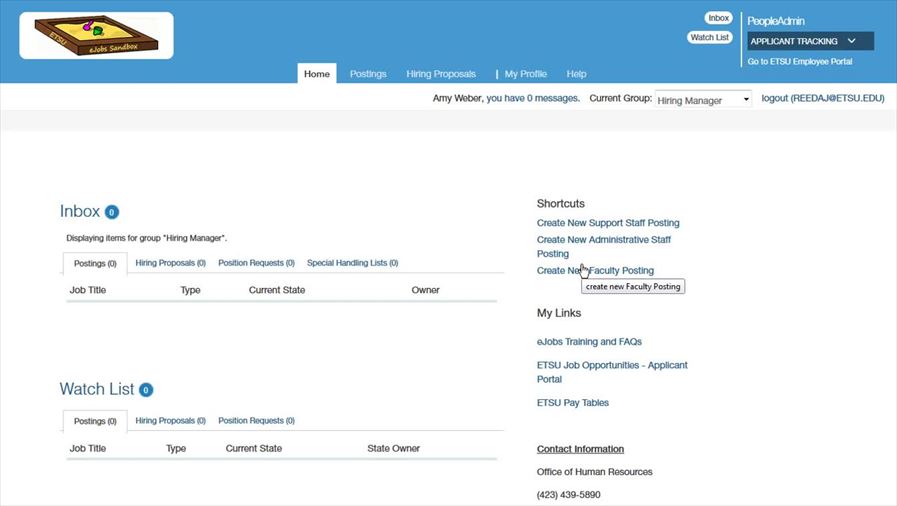Click Create New Faculty Posting link
This screenshot has width=897, height=506.
tap(595, 271)
